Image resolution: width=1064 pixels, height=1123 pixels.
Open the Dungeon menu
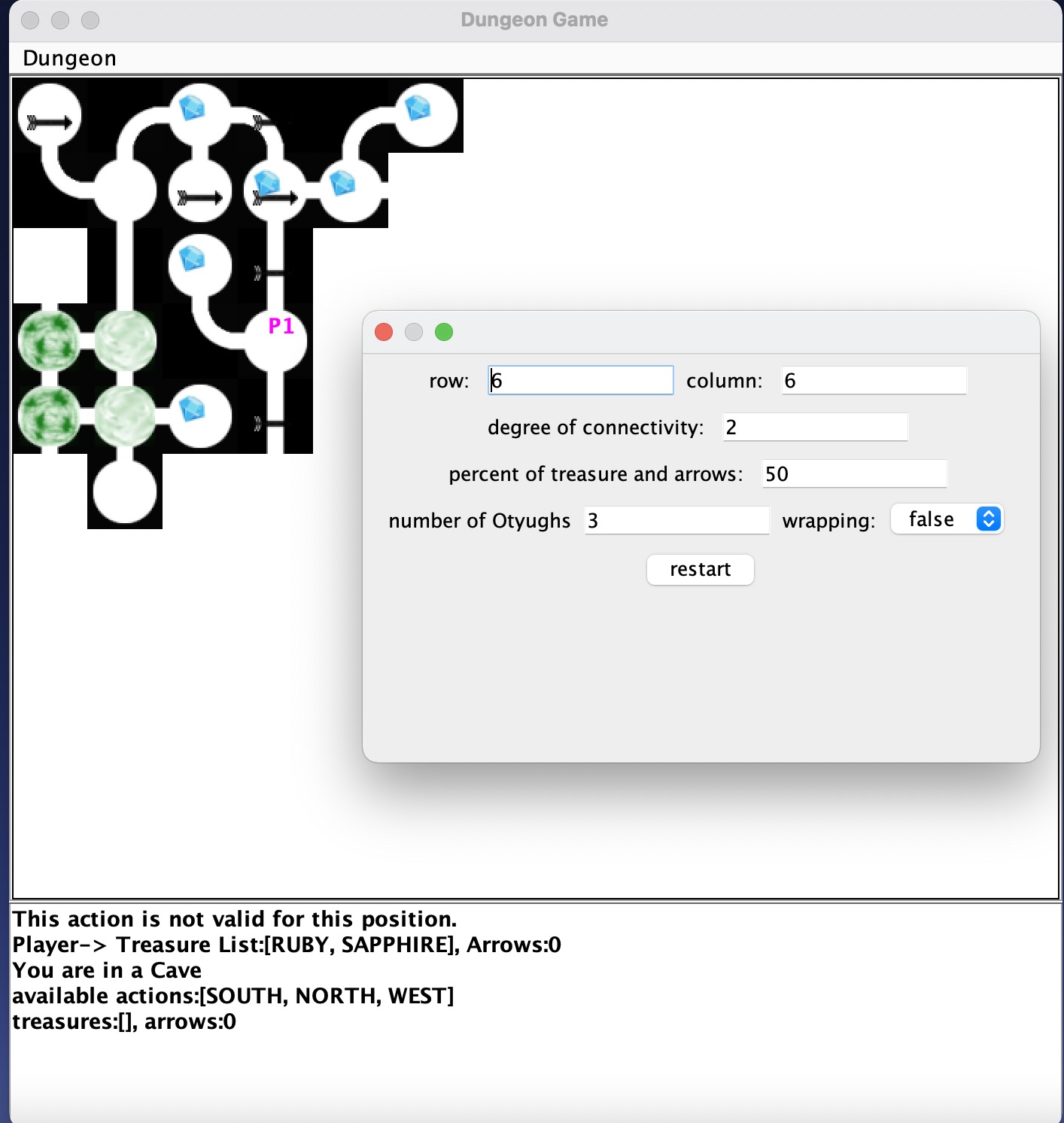pos(69,58)
